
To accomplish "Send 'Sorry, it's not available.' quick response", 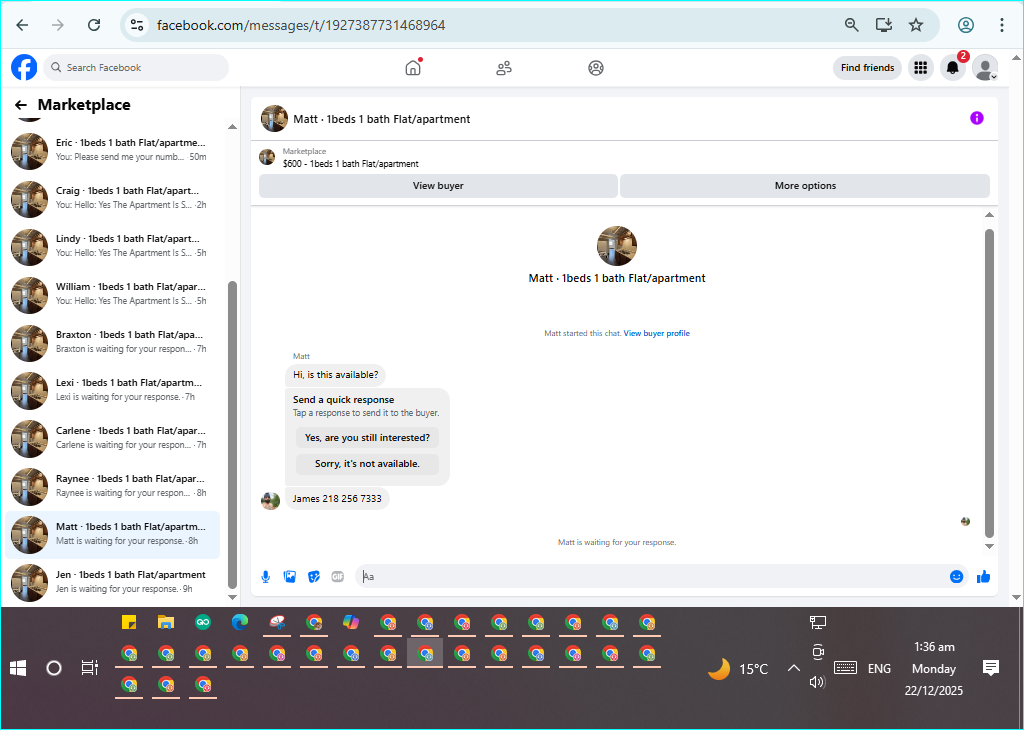I will [367, 464].
